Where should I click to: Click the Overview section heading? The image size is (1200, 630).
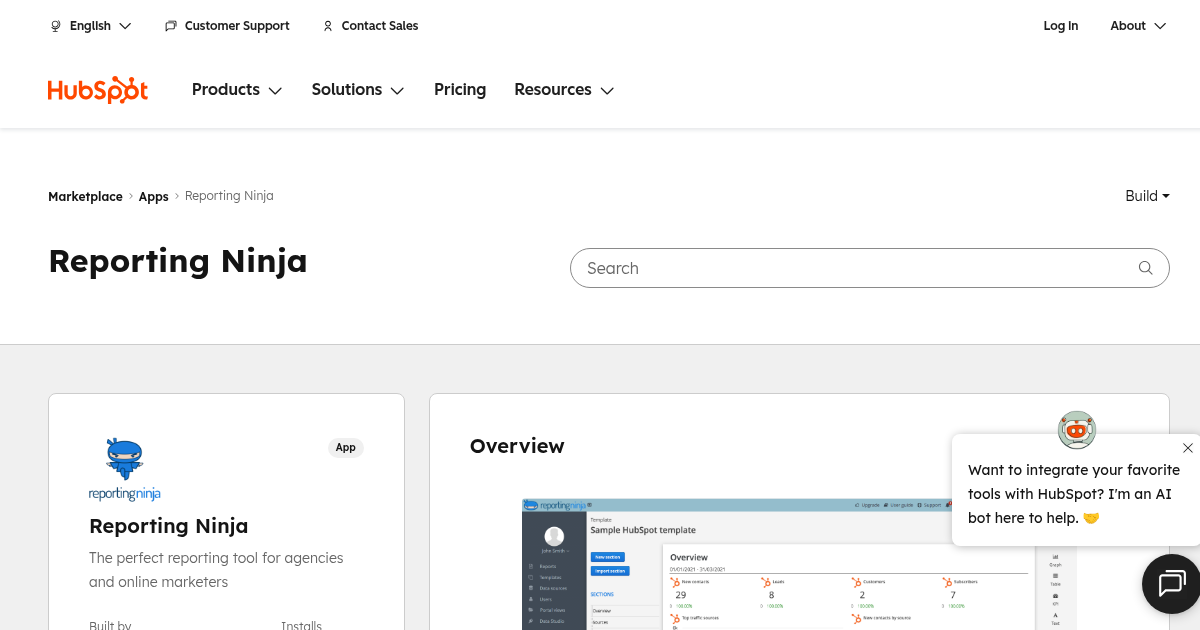click(517, 446)
